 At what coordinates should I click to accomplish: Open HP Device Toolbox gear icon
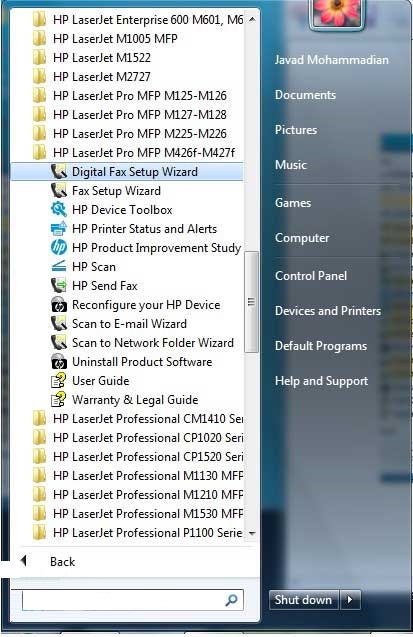(59, 210)
